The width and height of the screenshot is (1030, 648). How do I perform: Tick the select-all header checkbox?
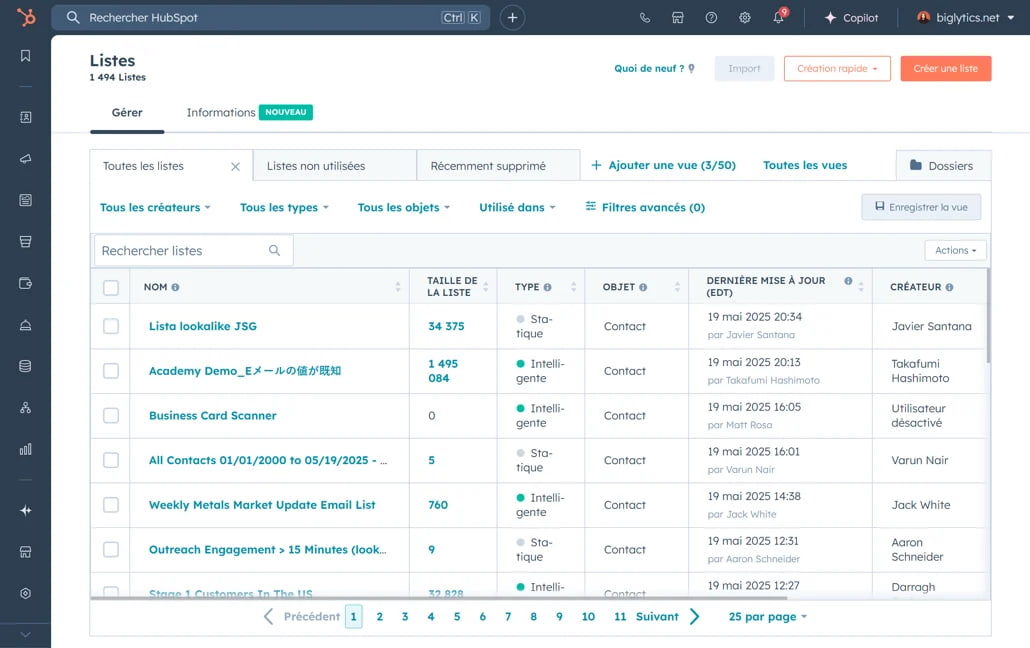pyautogui.click(x=111, y=287)
